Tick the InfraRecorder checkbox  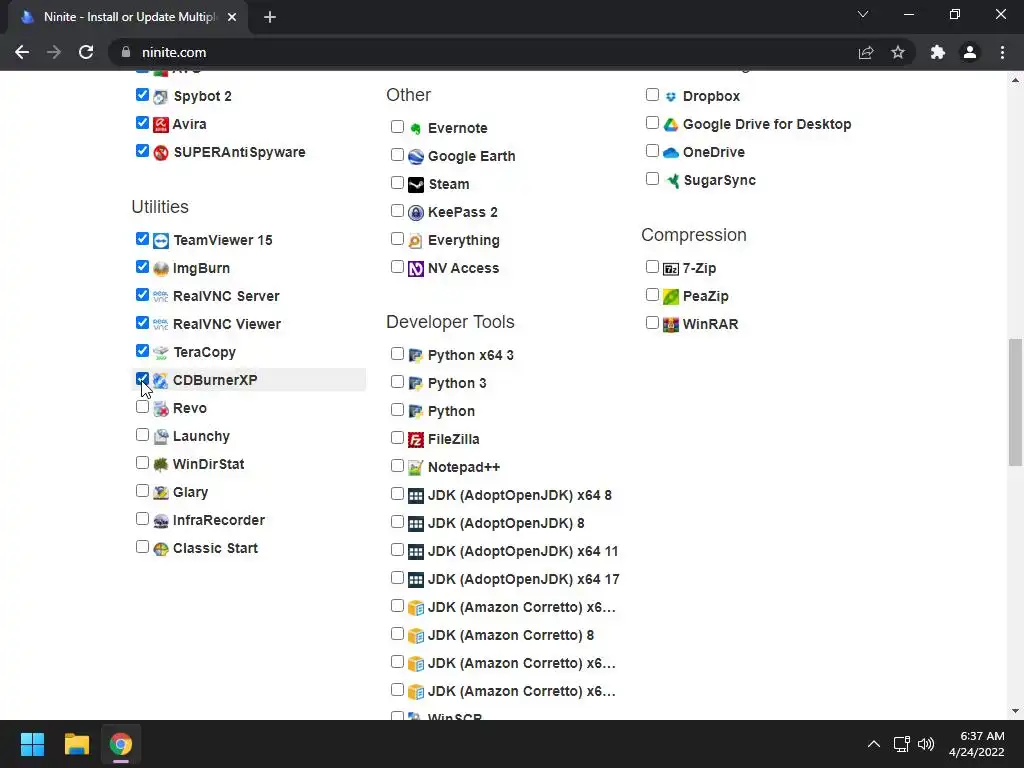coord(142,519)
